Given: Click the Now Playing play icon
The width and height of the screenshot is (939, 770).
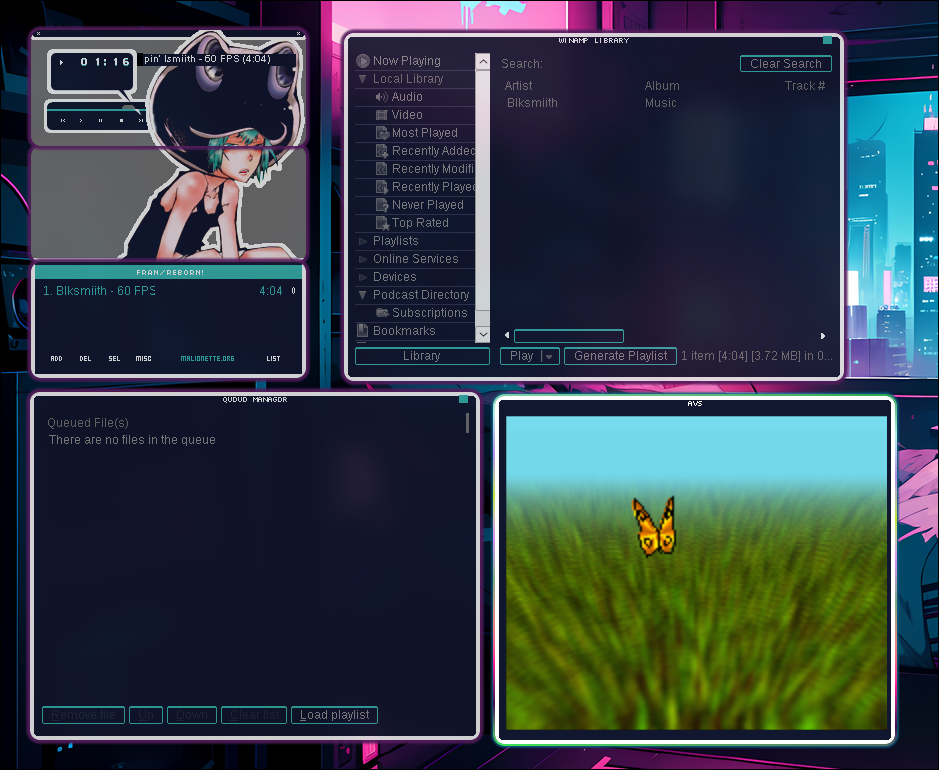Looking at the screenshot, I should pos(363,60).
